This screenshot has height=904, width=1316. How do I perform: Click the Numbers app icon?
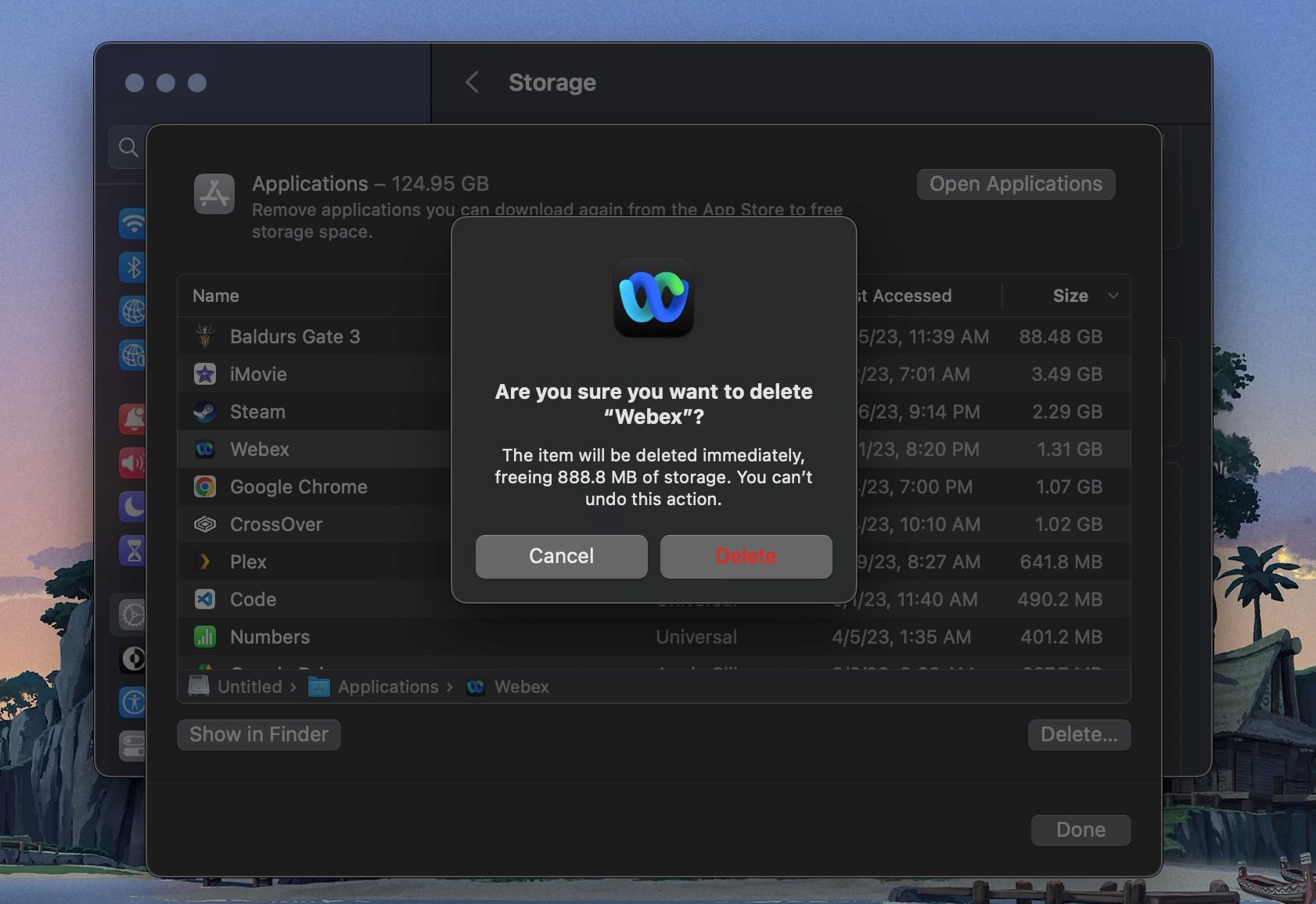pyautogui.click(x=205, y=637)
